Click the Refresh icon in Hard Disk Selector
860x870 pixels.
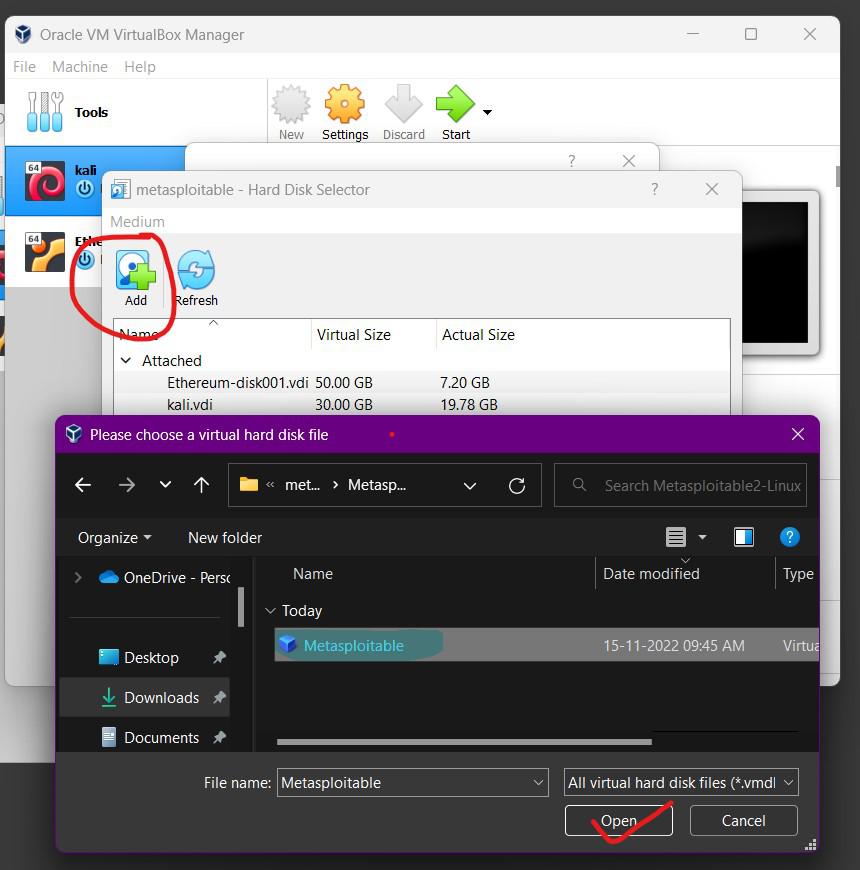tap(196, 270)
